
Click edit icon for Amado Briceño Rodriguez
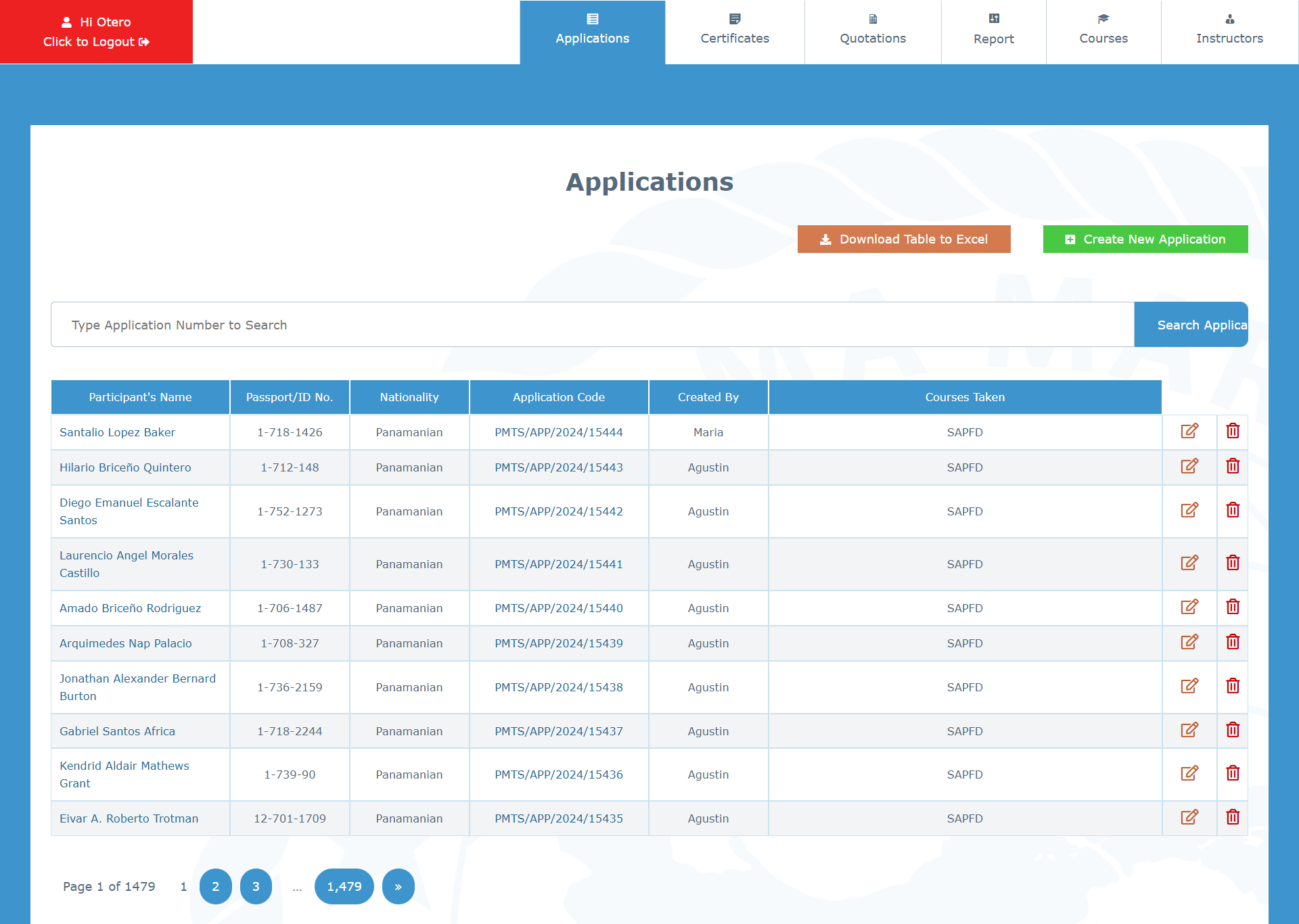pyautogui.click(x=1189, y=607)
